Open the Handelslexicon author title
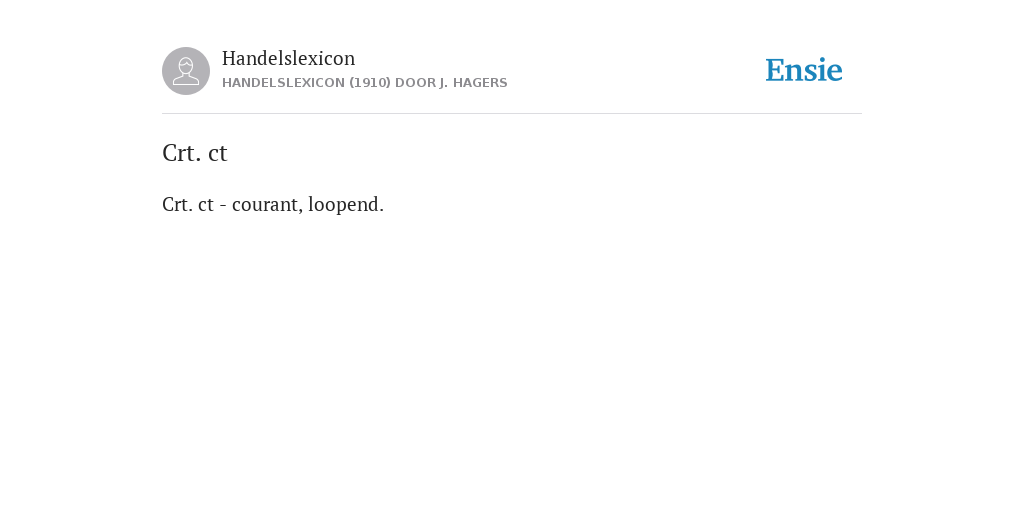Screen dimensions: 1024x512 pos(289,58)
